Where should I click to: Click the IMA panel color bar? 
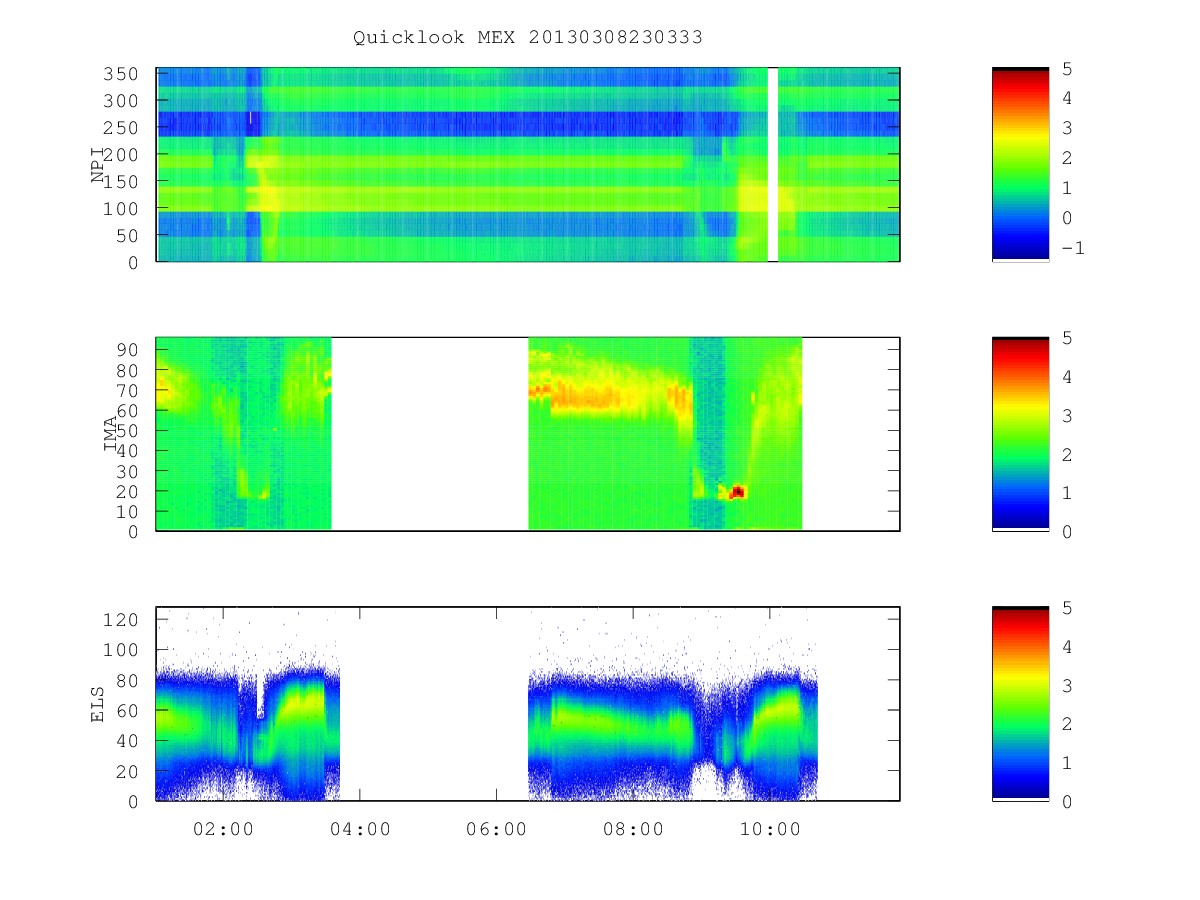[1020, 433]
